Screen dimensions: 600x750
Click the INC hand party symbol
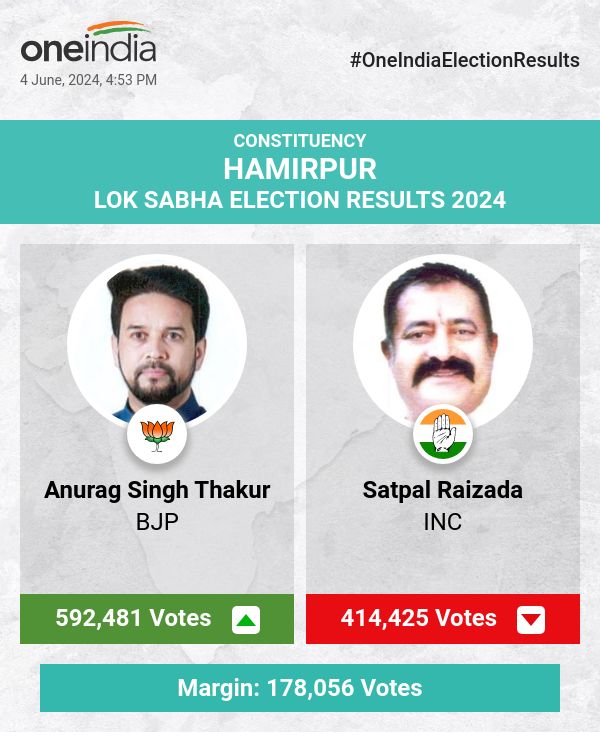(x=443, y=433)
